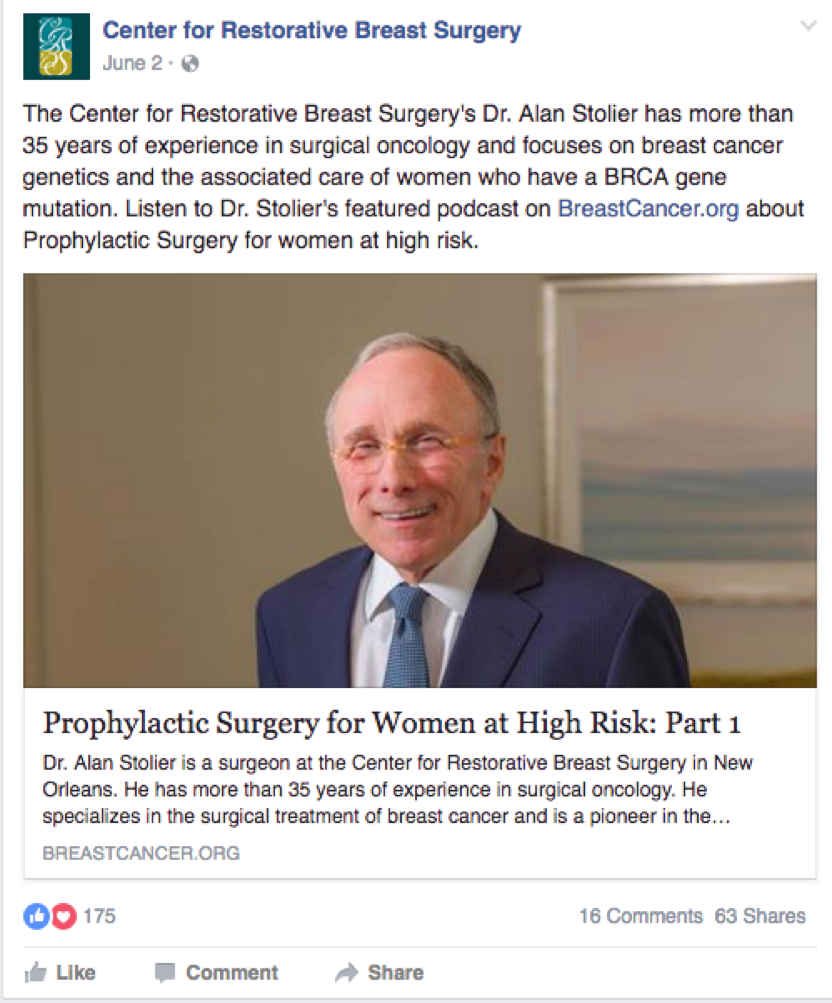Click the speech bubble Comment icon
This screenshot has height=1003, width=832.
pyautogui.click(x=166, y=972)
